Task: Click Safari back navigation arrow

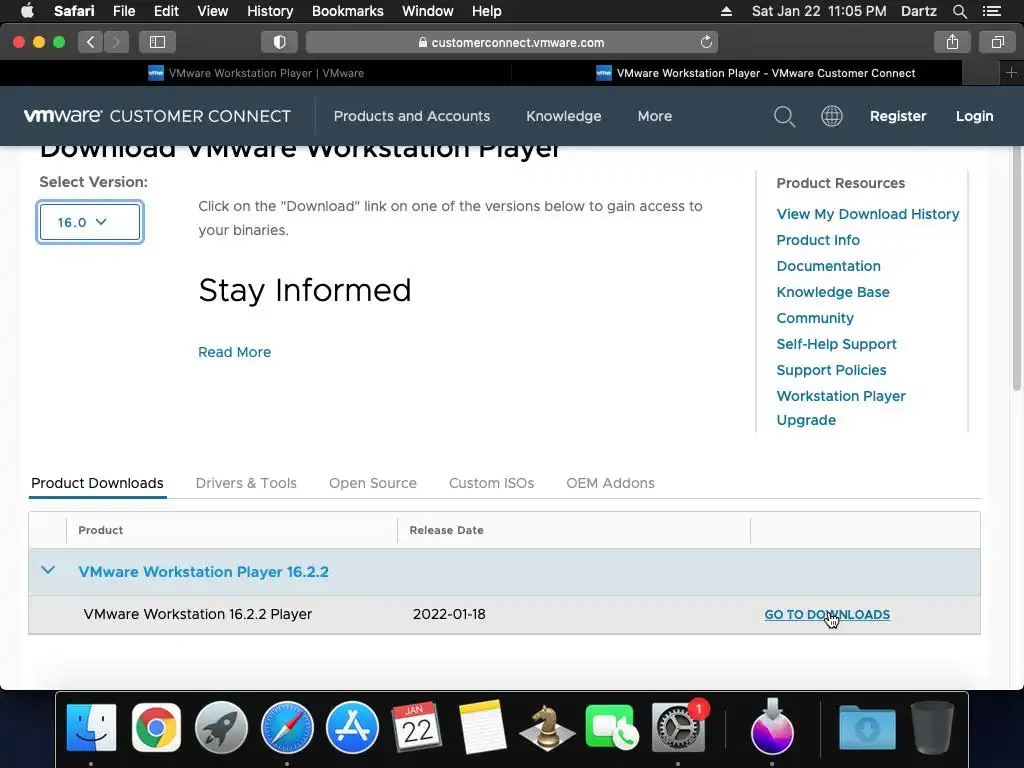Action: [x=90, y=42]
